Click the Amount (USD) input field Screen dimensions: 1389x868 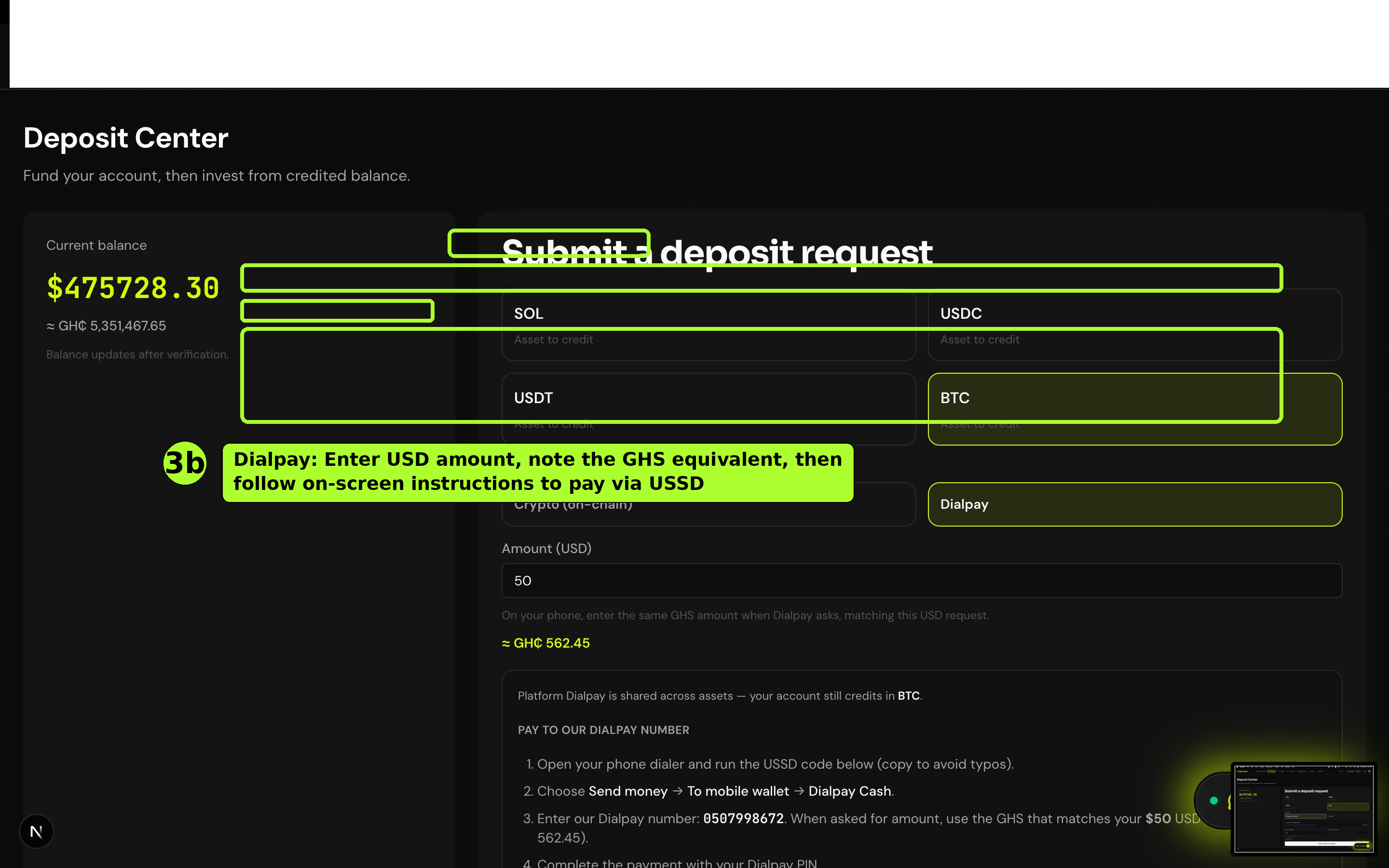tap(922, 581)
